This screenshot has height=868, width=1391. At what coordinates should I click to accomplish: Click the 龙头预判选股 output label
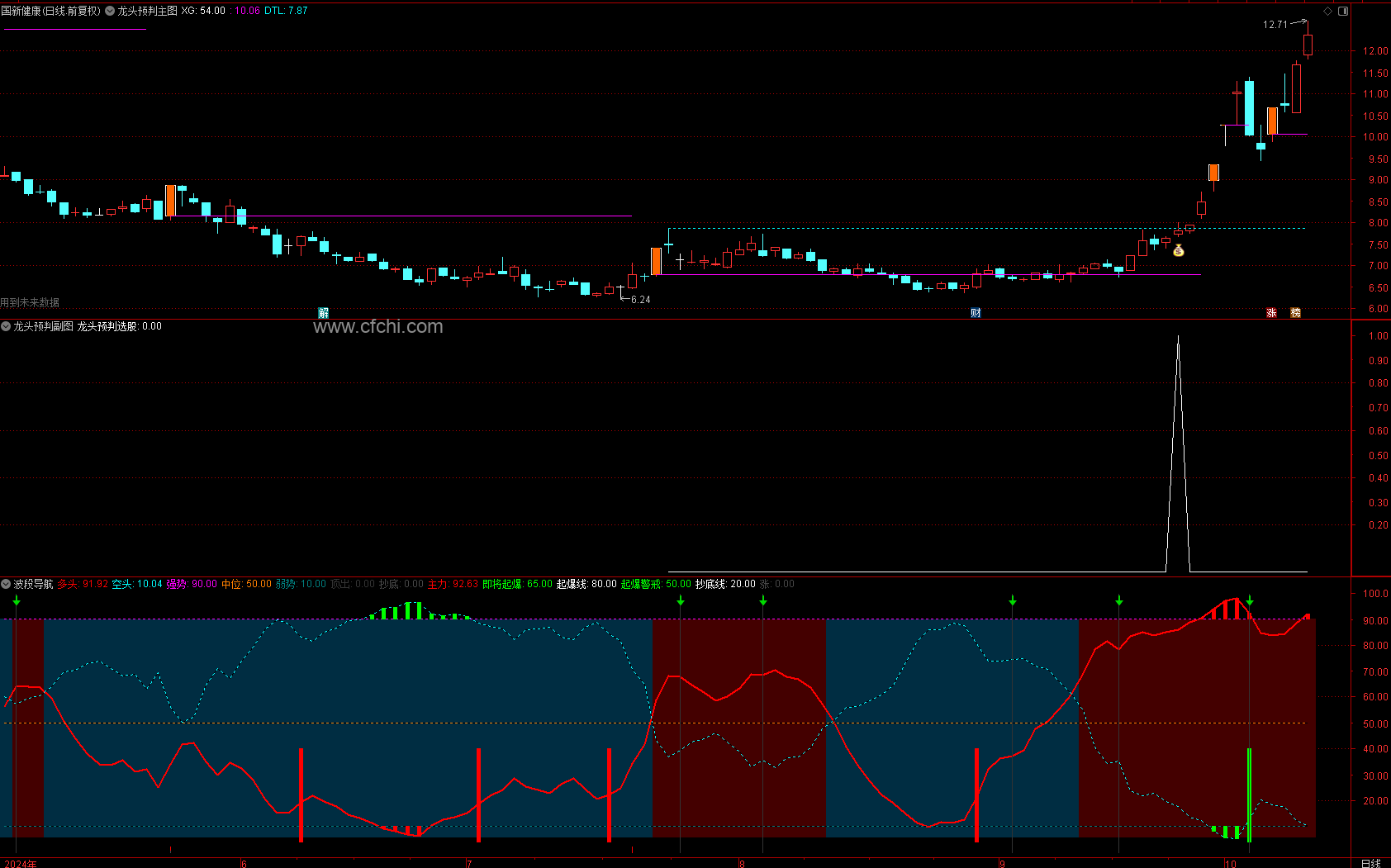click(x=107, y=327)
